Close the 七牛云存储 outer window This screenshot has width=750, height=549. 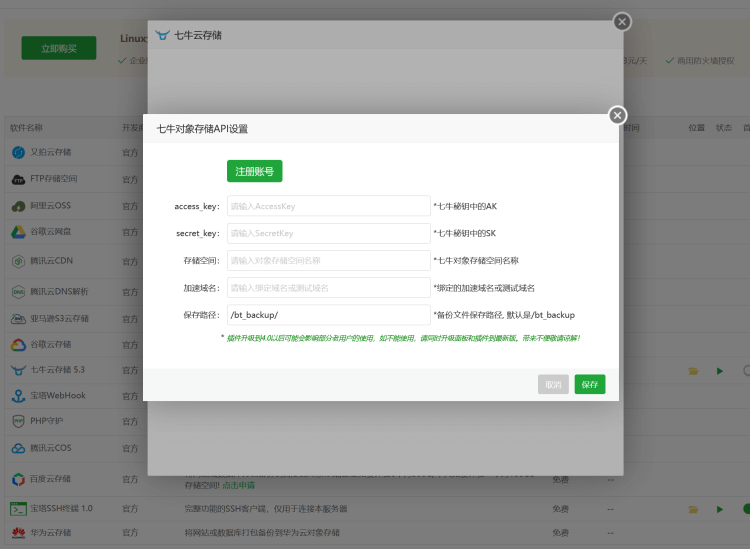point(622,22)
